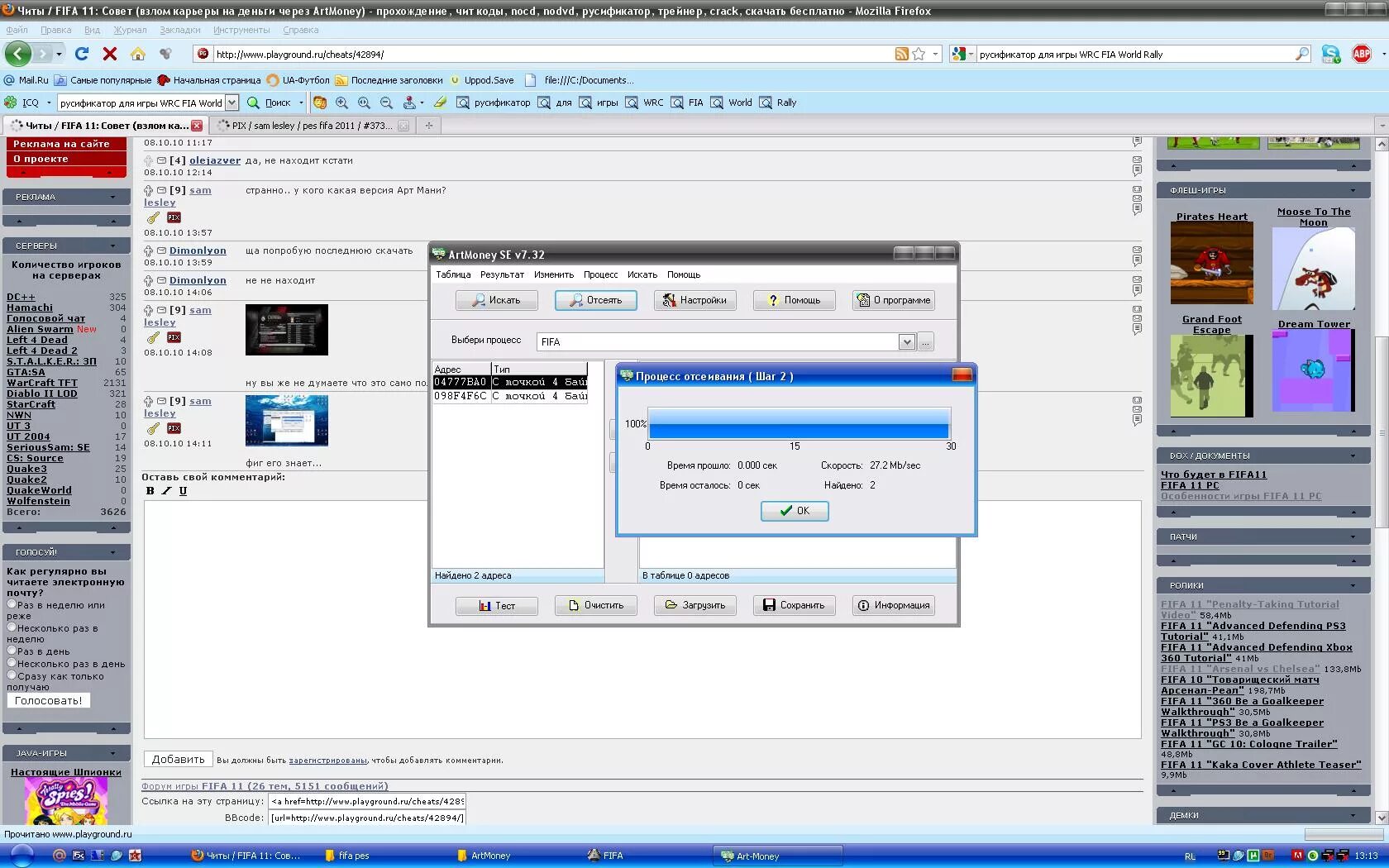
Task: Click OK in the filtering process dialog
Action: click(x=795, y=511)
